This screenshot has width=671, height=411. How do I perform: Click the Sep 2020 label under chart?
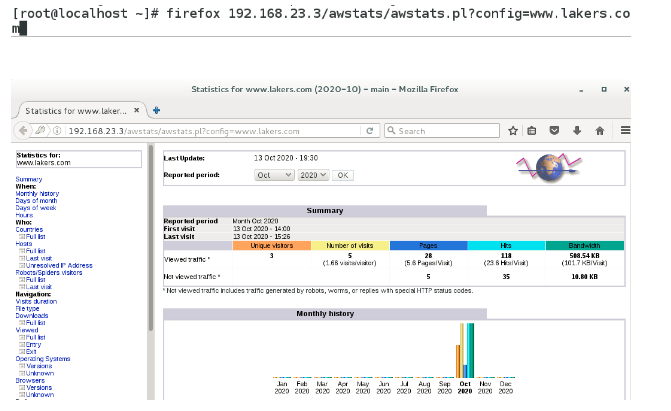coord(445,387)
